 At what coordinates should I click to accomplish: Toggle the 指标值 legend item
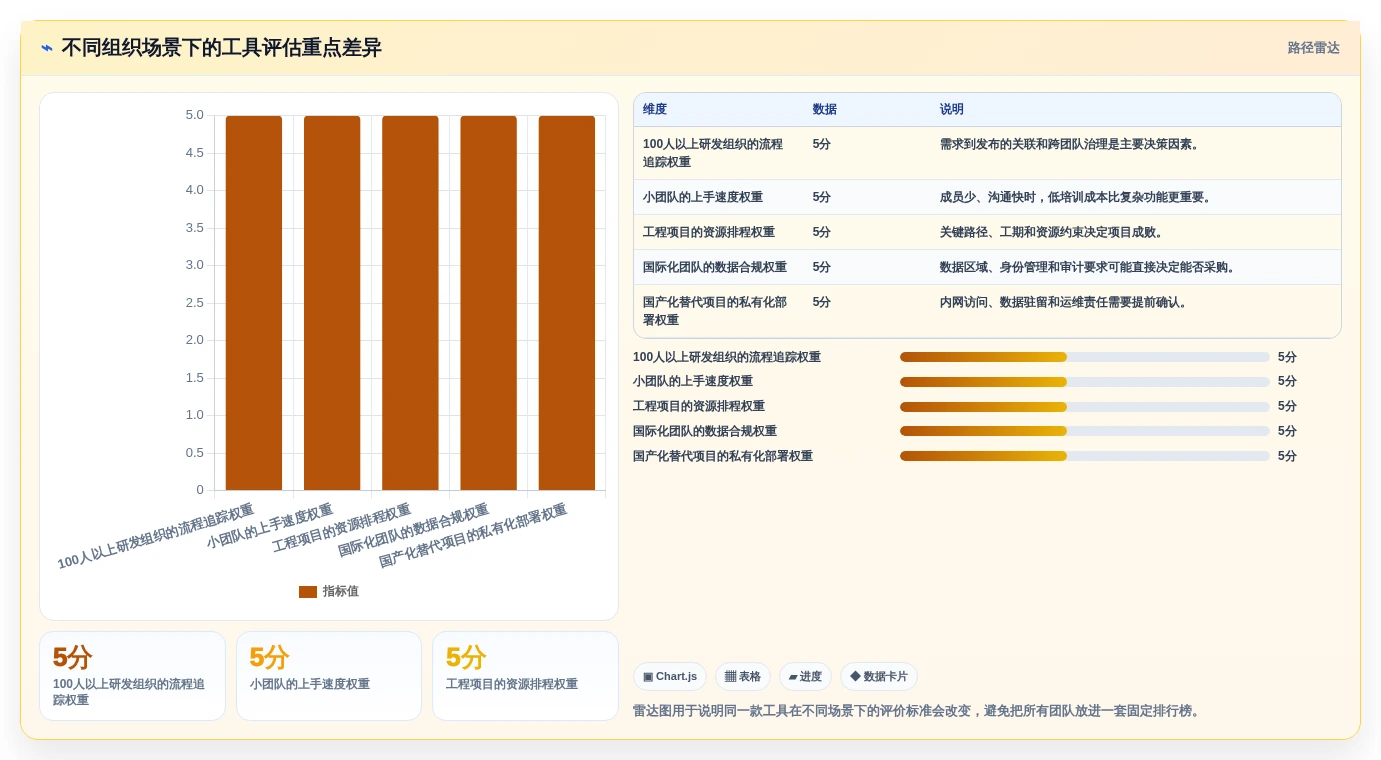tap(328, 592)
